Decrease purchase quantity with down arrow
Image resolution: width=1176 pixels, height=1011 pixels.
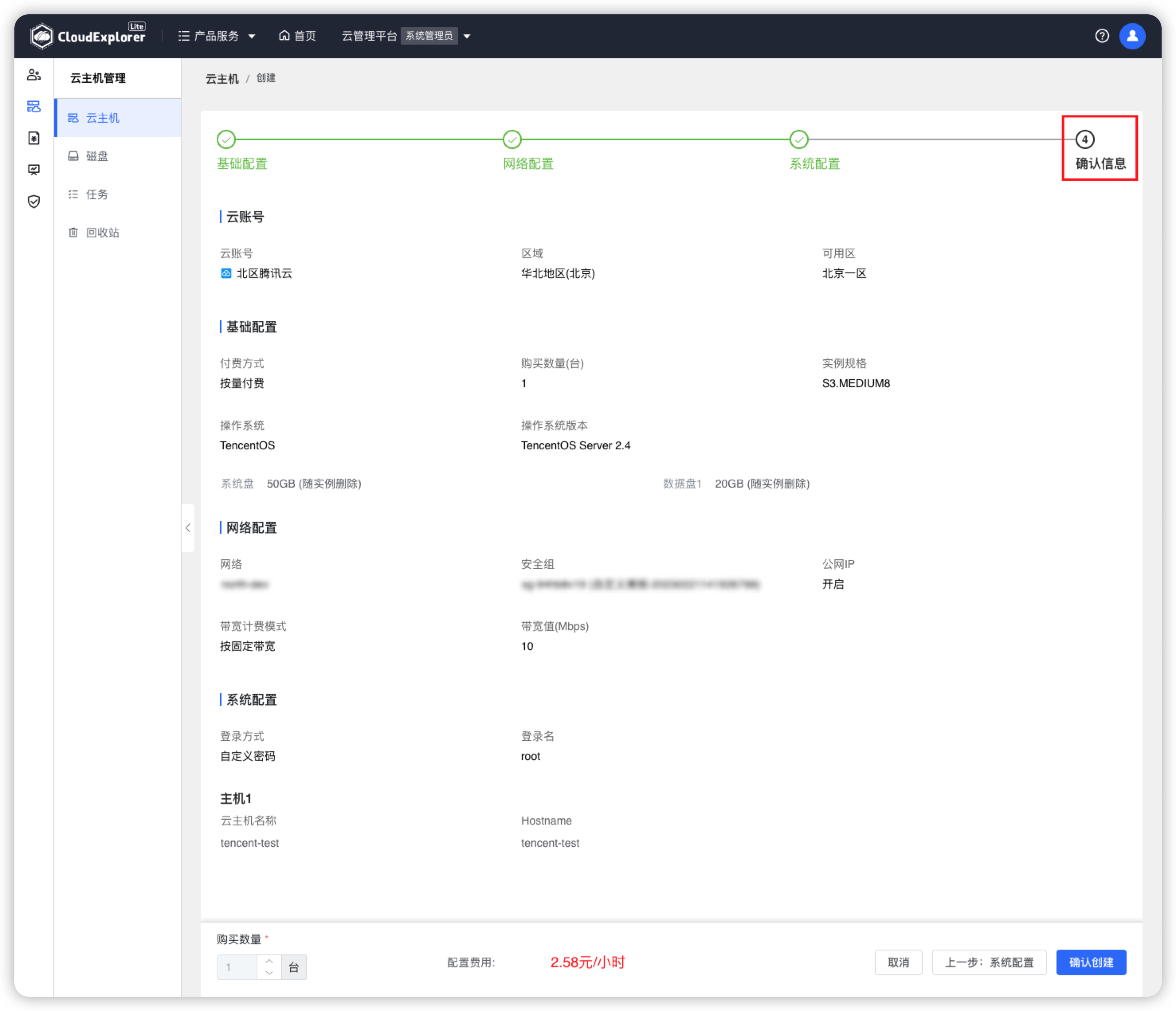click(269, 973)
